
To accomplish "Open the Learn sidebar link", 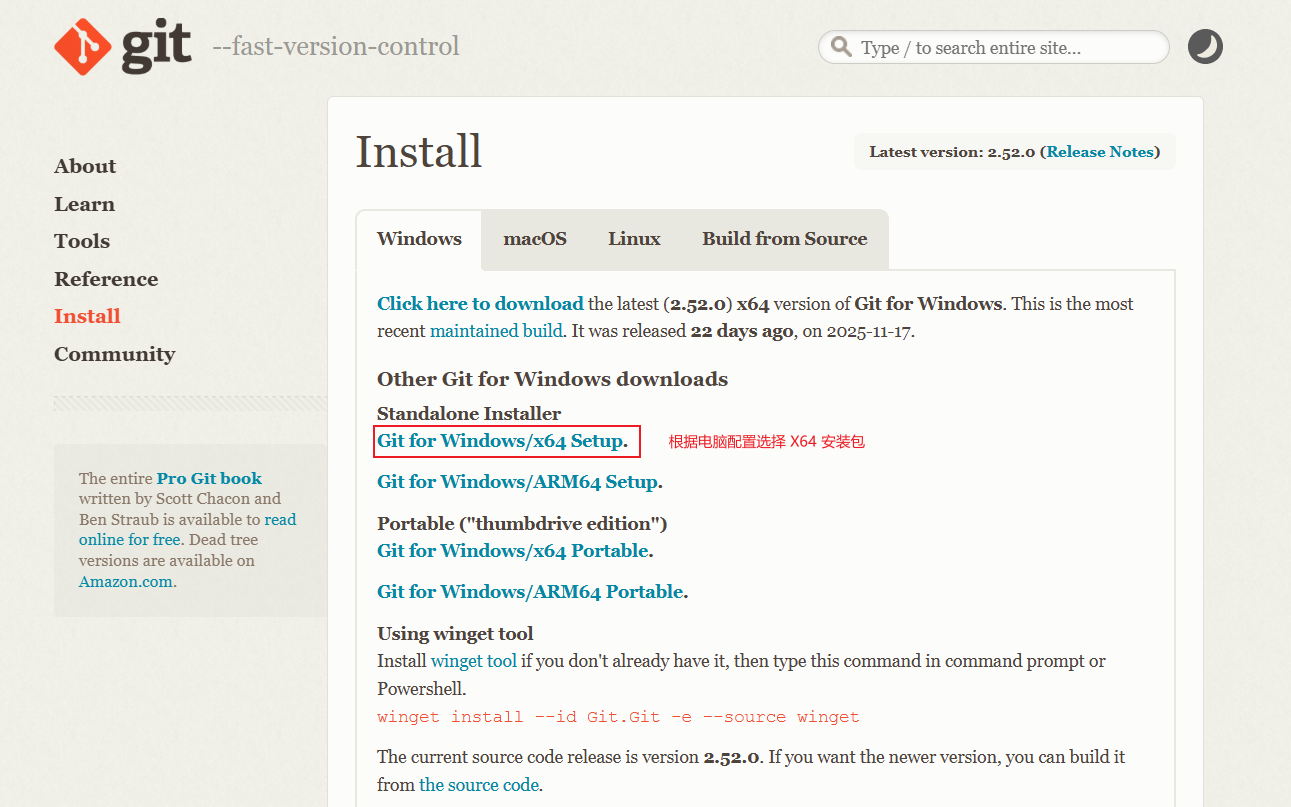I will [84, 204].
